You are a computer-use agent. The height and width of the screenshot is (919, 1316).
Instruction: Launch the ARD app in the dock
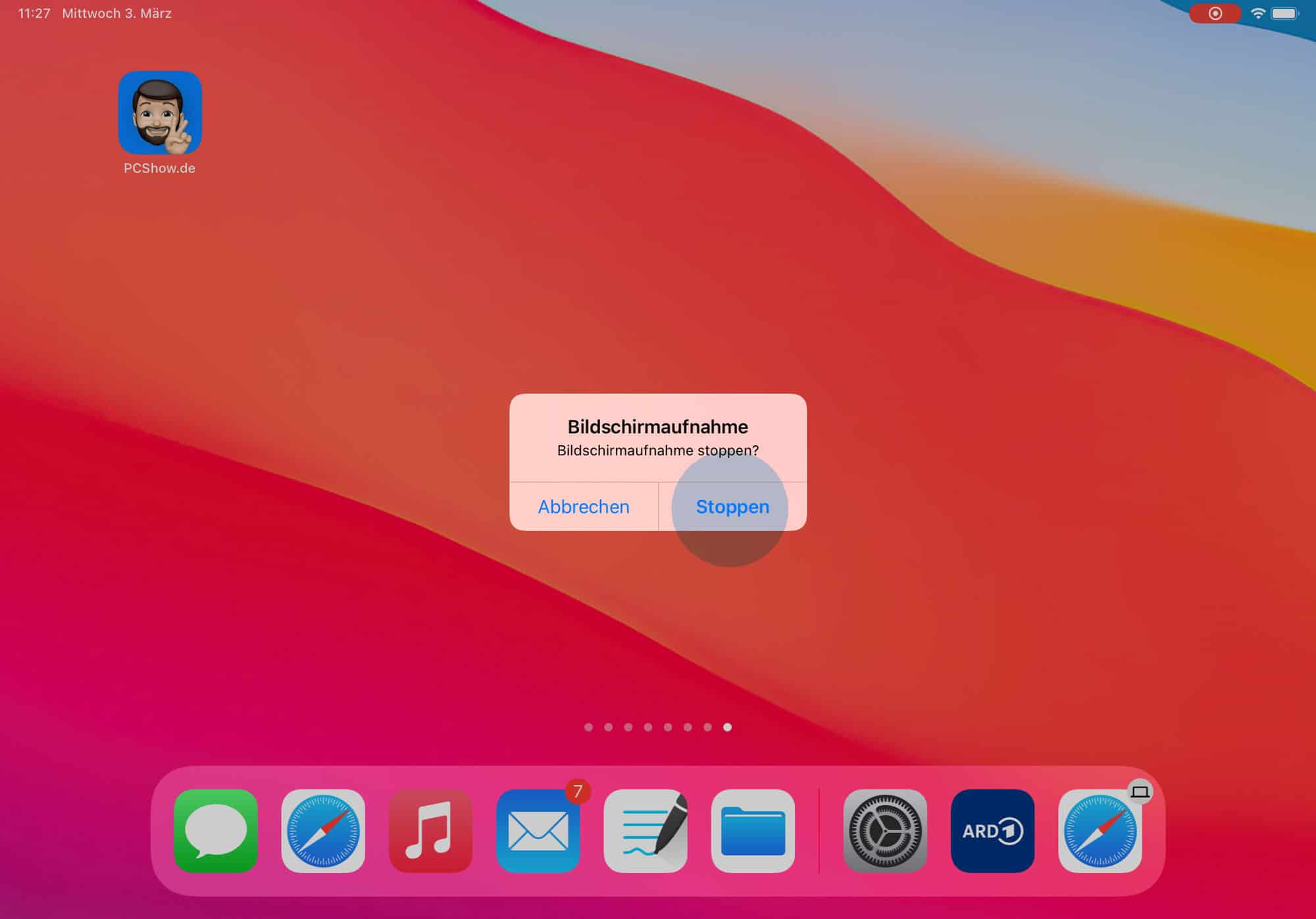pos(992,831)
